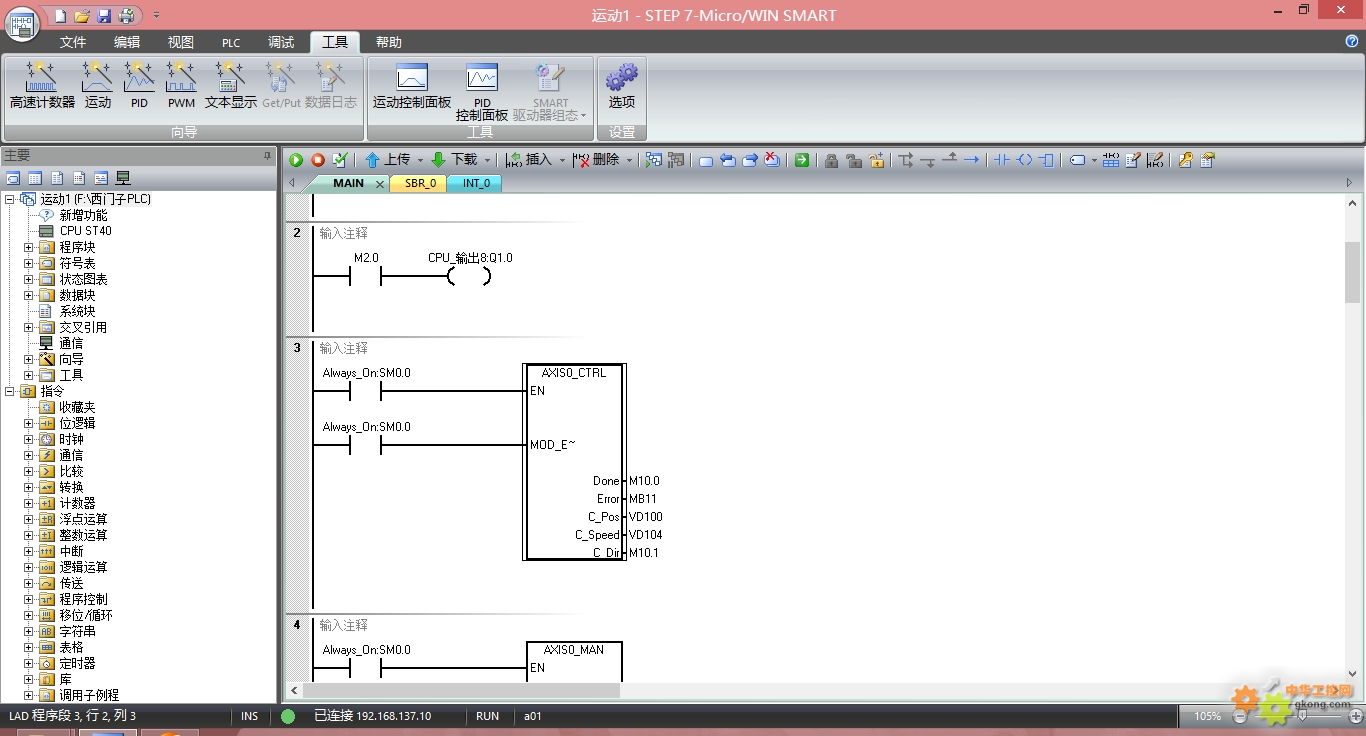Select the AXIS0_CTRL instruction box
1366x736 pixels.
tap(574, 461)
